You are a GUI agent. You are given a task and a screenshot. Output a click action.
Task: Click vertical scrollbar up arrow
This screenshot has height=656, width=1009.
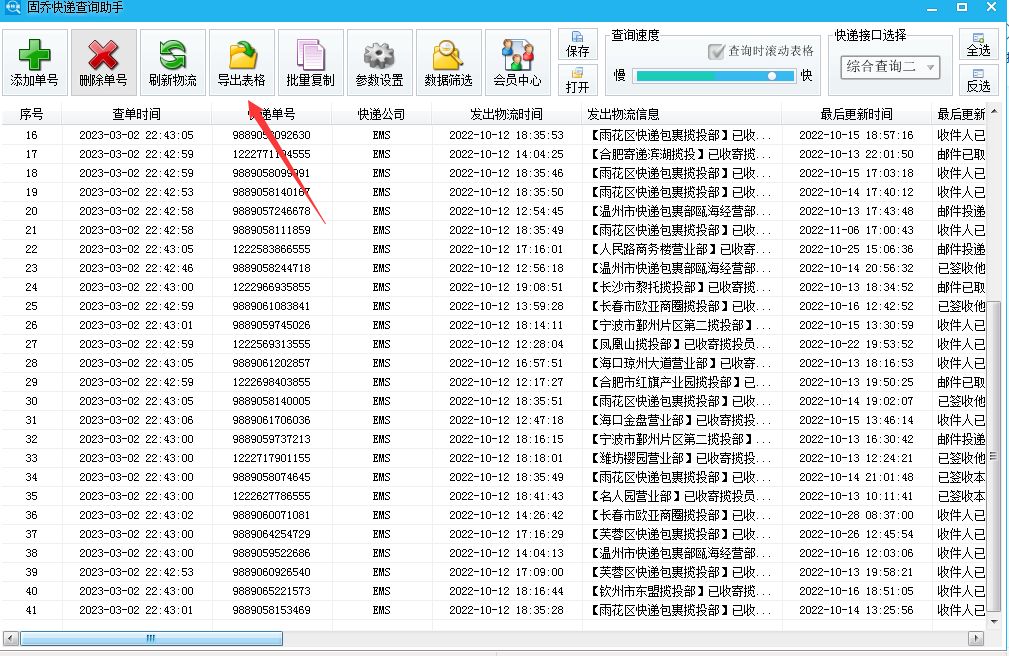click(x=994, y=112)
